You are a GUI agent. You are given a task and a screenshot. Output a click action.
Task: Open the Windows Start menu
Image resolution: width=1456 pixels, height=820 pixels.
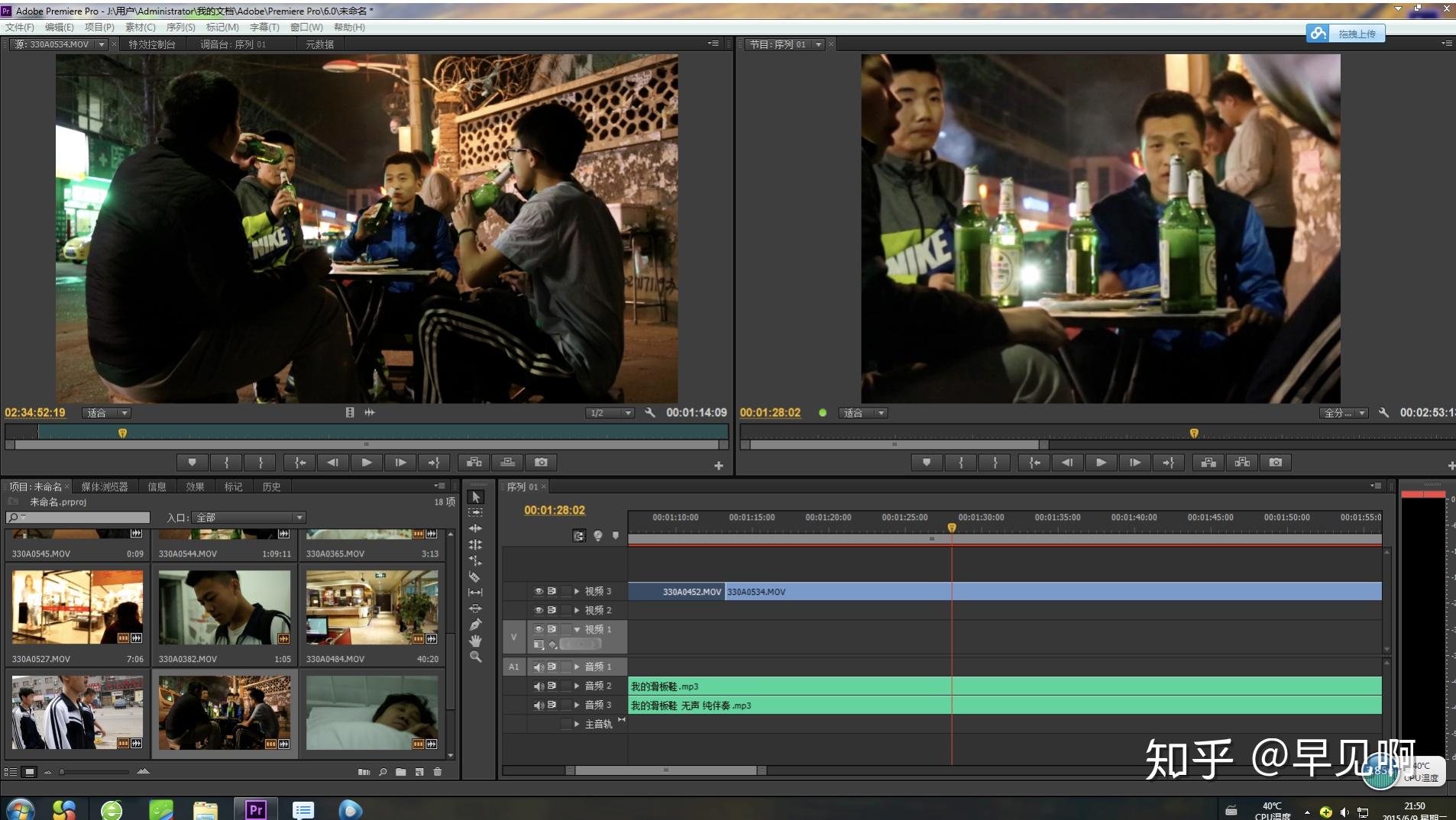(20, 809)
